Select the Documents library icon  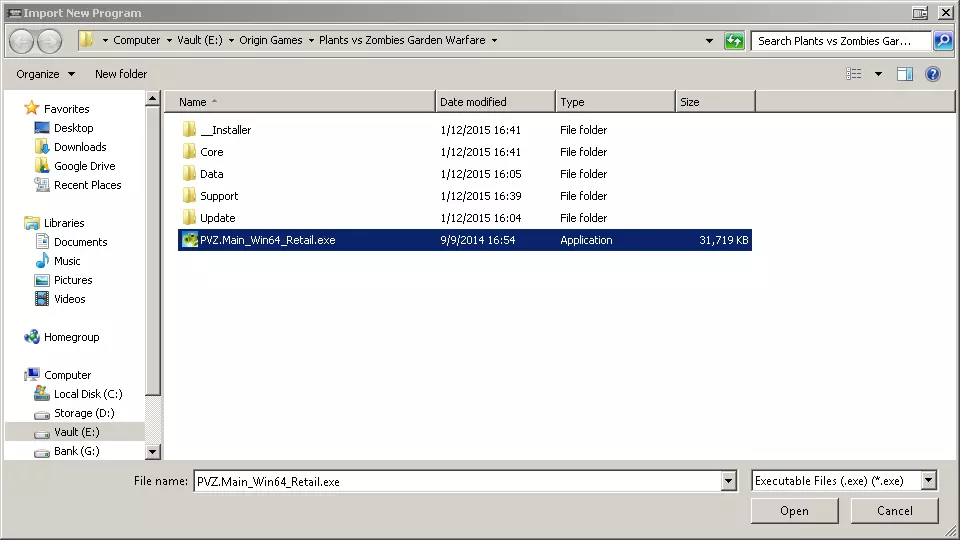point(42,242)
